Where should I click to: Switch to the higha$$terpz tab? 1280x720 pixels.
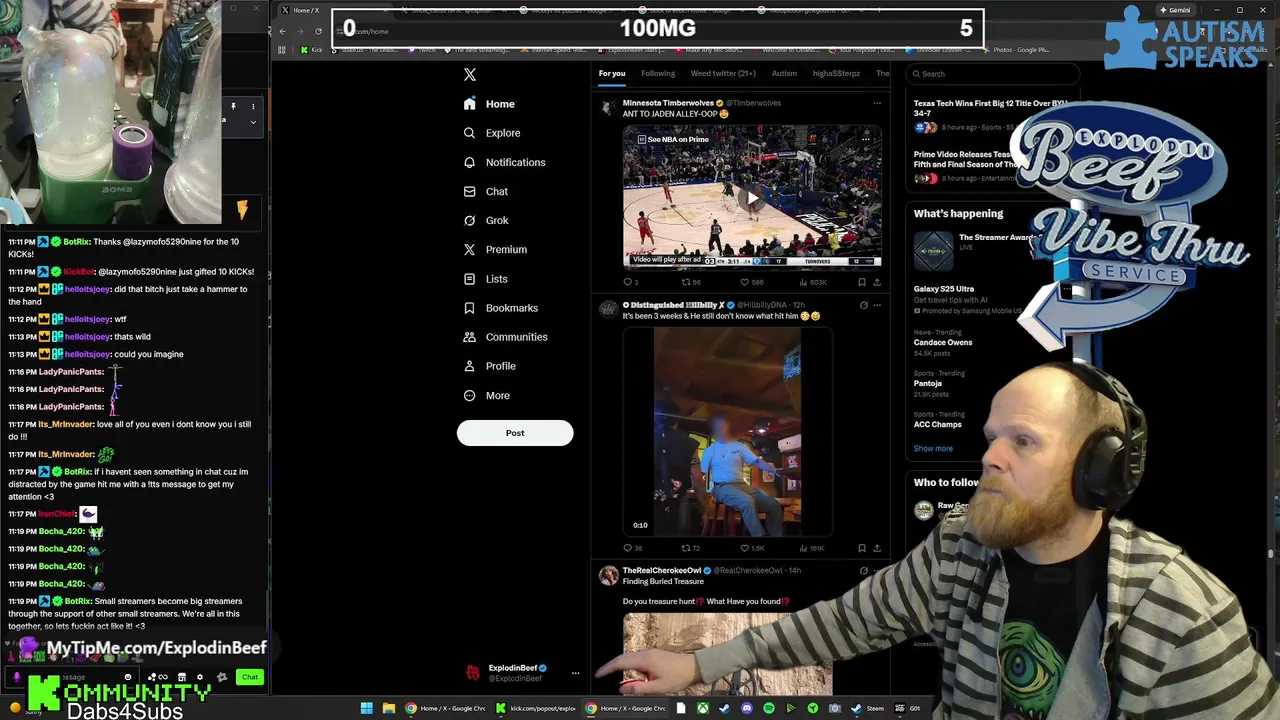836,73
